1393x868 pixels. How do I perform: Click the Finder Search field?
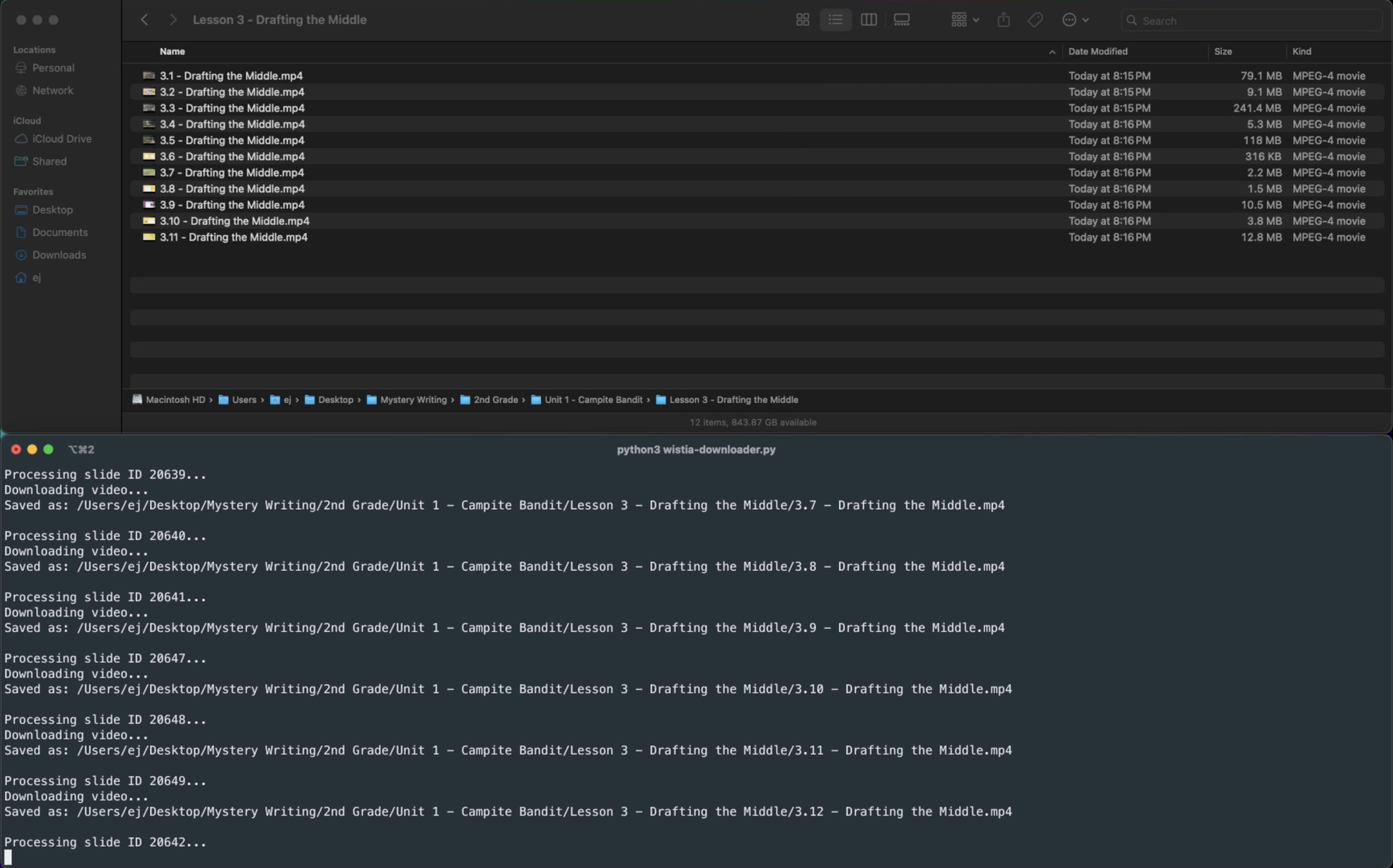pos(1254,21)
